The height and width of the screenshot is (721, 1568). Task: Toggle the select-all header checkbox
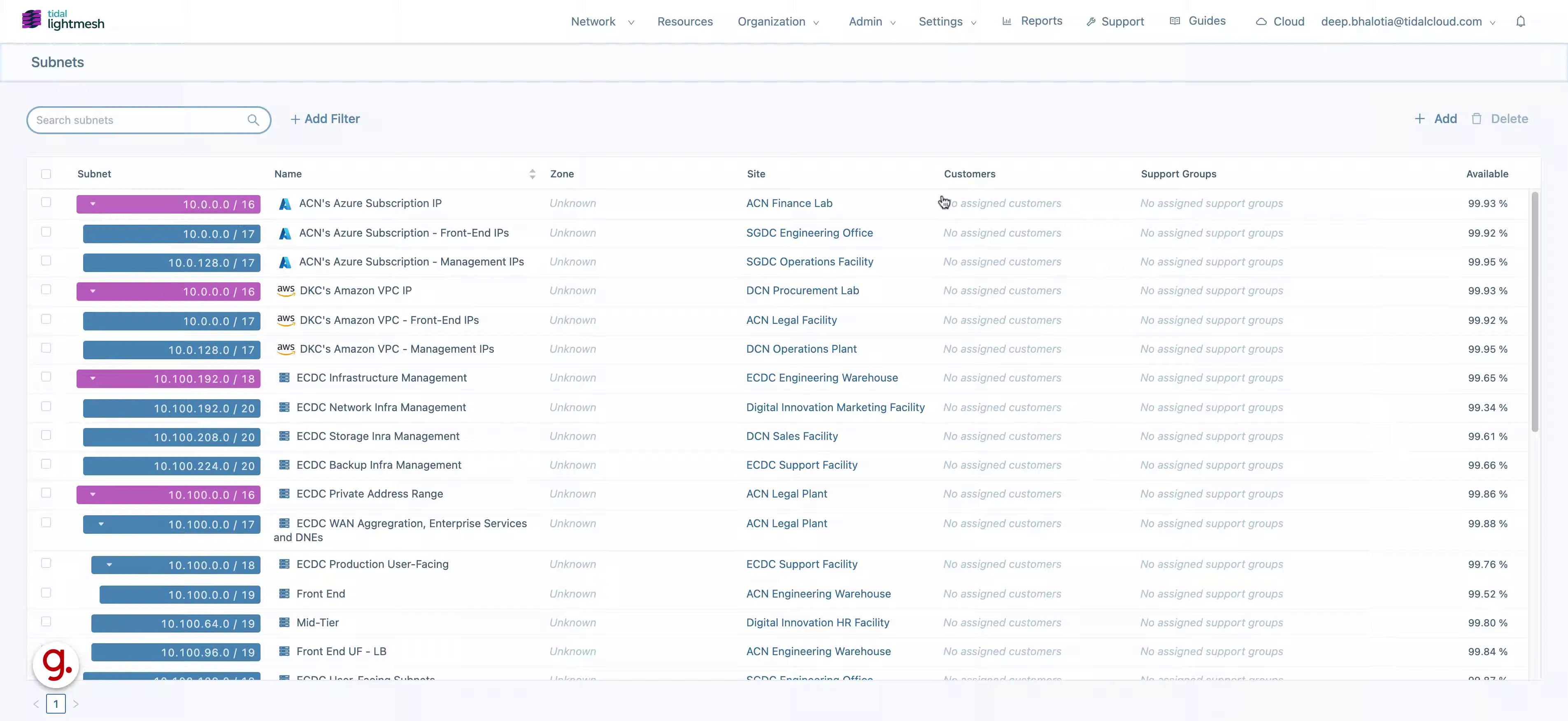pos(46,174)
